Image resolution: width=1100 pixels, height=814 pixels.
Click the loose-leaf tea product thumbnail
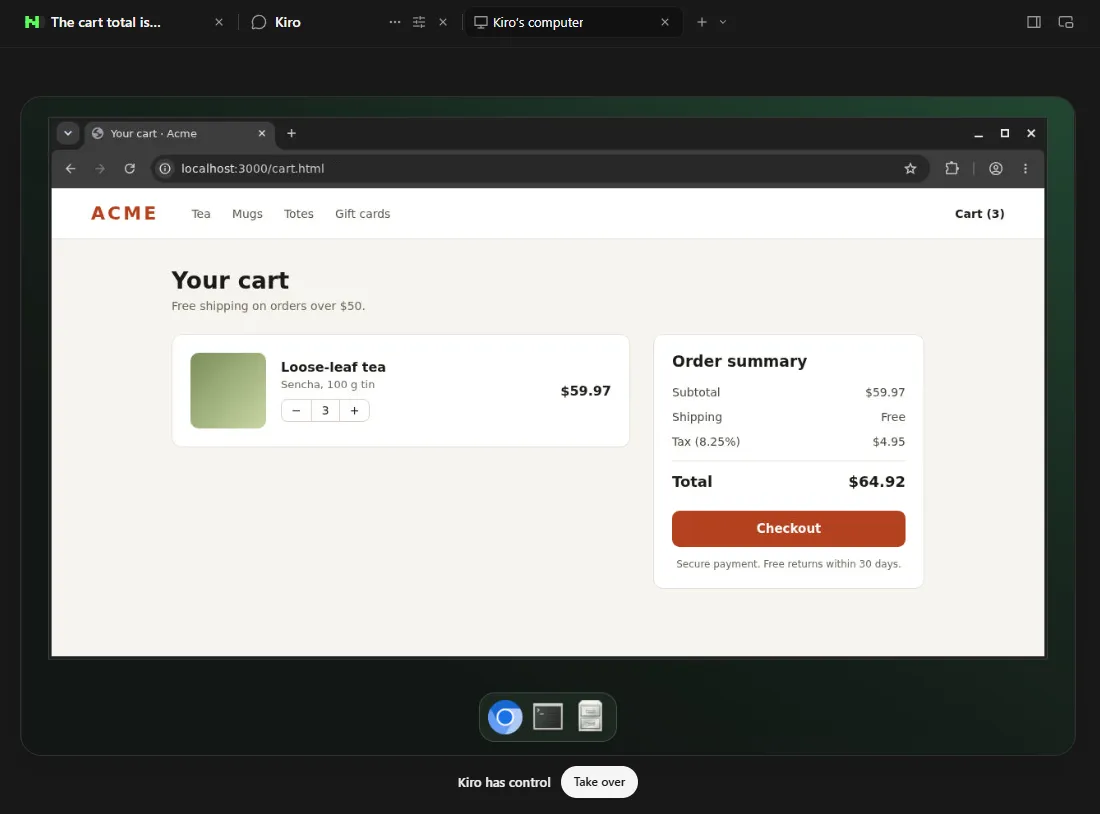pyautogui.click(x=228, y=390)
